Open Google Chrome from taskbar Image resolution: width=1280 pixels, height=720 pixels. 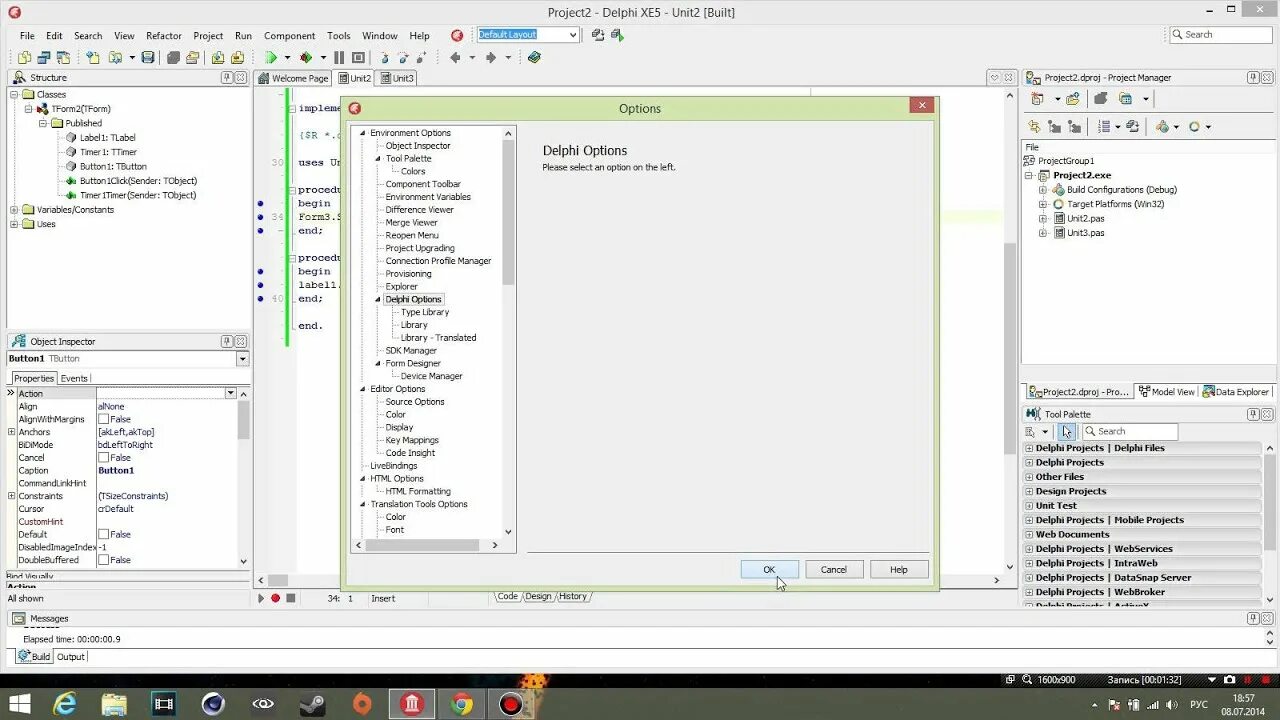461,704
